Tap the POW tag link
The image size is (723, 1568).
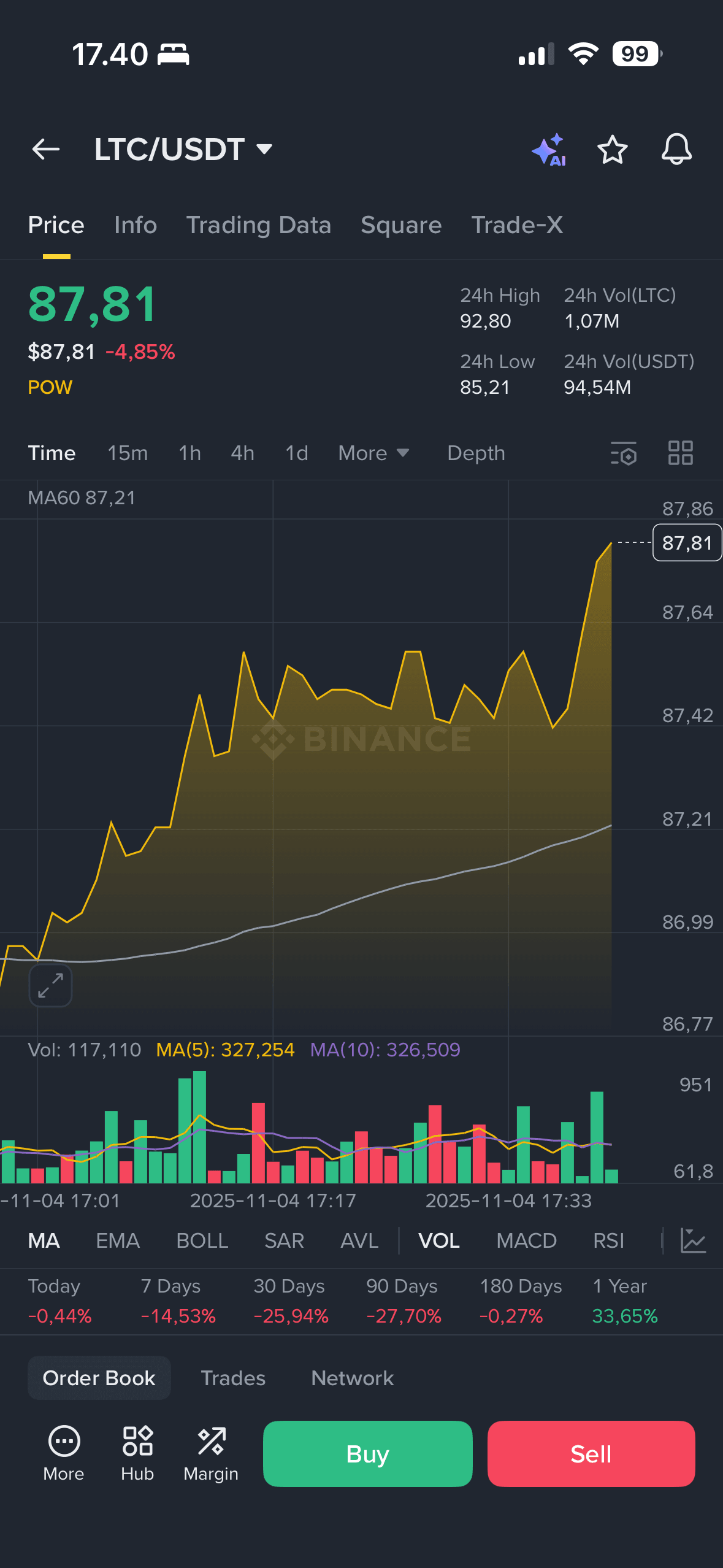tap(50, 387)
